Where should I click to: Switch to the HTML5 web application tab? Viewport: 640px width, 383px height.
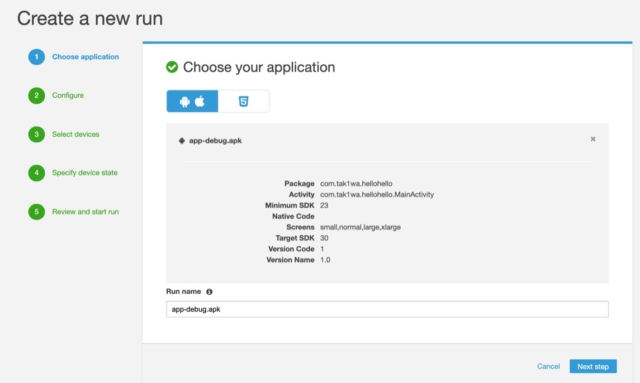click(x=244, y=101)
